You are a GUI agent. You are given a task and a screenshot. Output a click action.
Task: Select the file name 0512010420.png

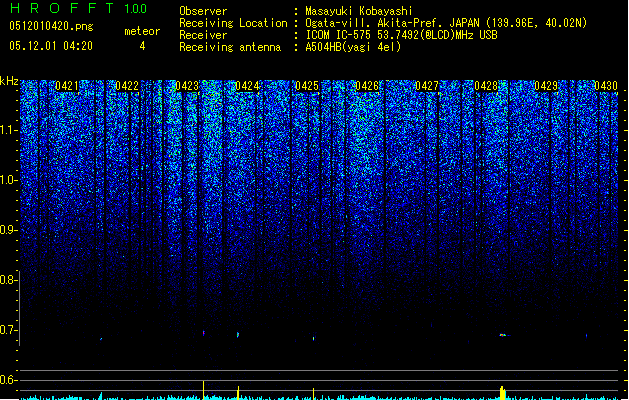(51, 26)
